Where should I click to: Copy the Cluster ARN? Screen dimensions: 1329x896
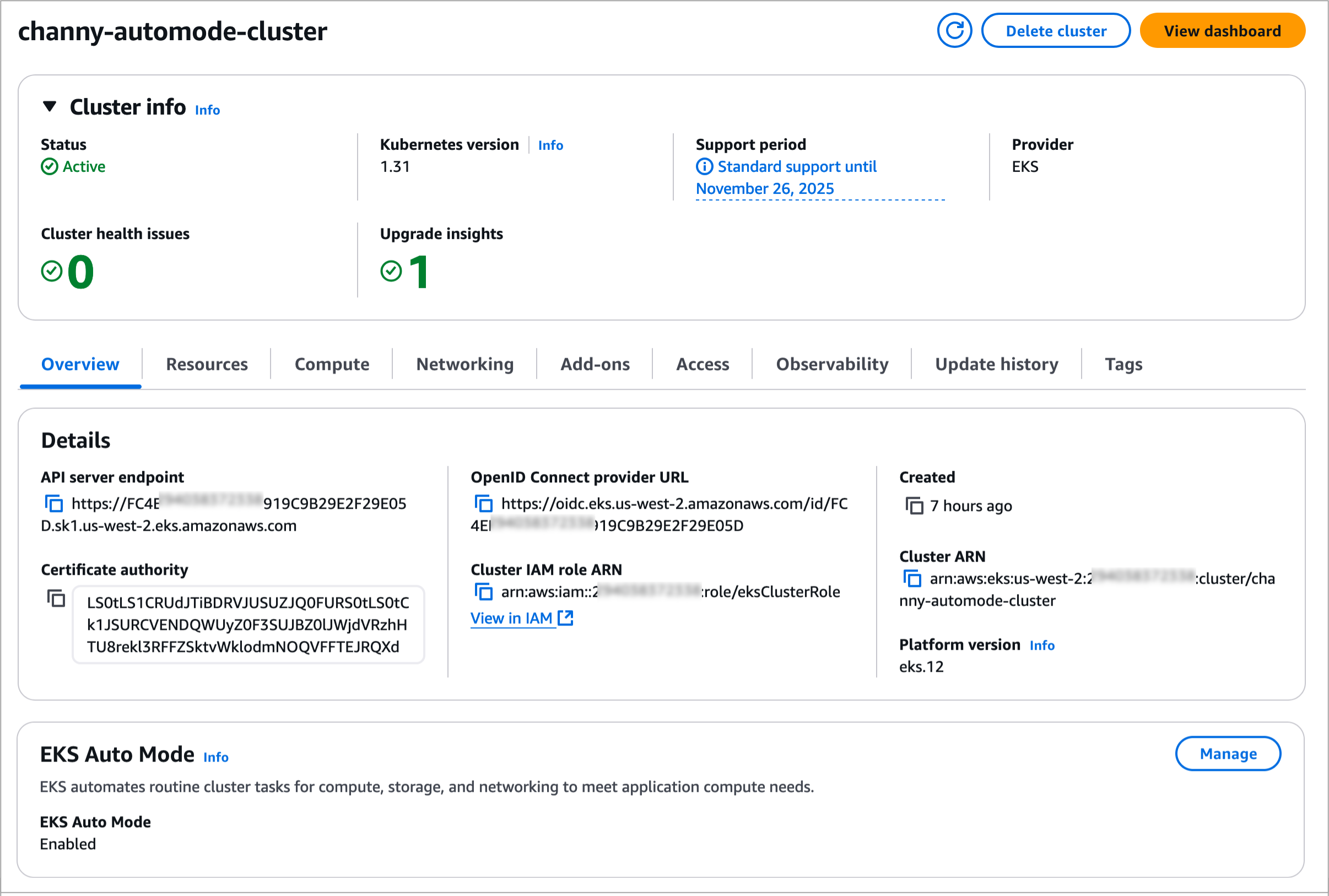pos(912,578)
